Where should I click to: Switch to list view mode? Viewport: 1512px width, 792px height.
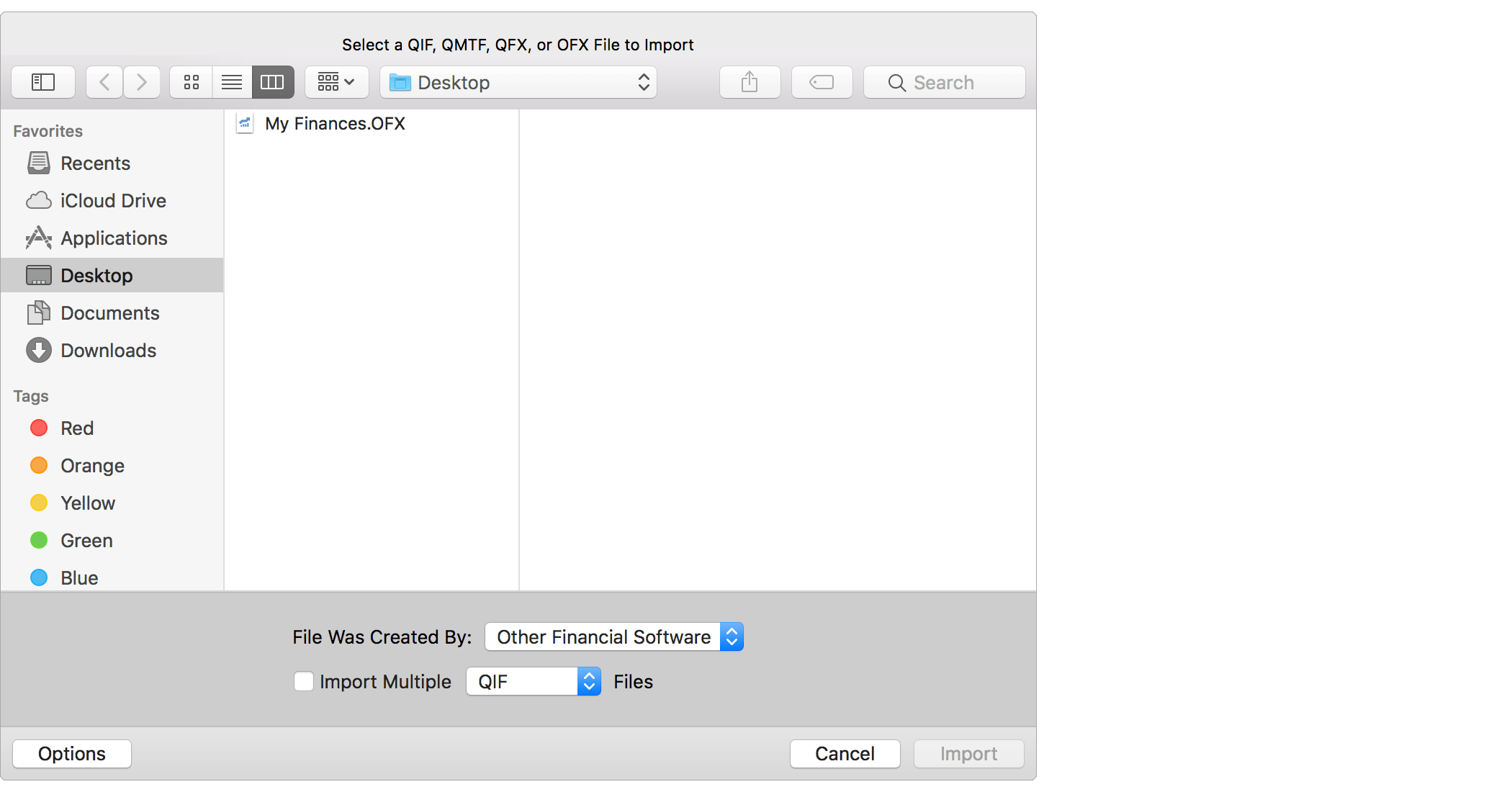pyautogui.click(x=231, y=82)
